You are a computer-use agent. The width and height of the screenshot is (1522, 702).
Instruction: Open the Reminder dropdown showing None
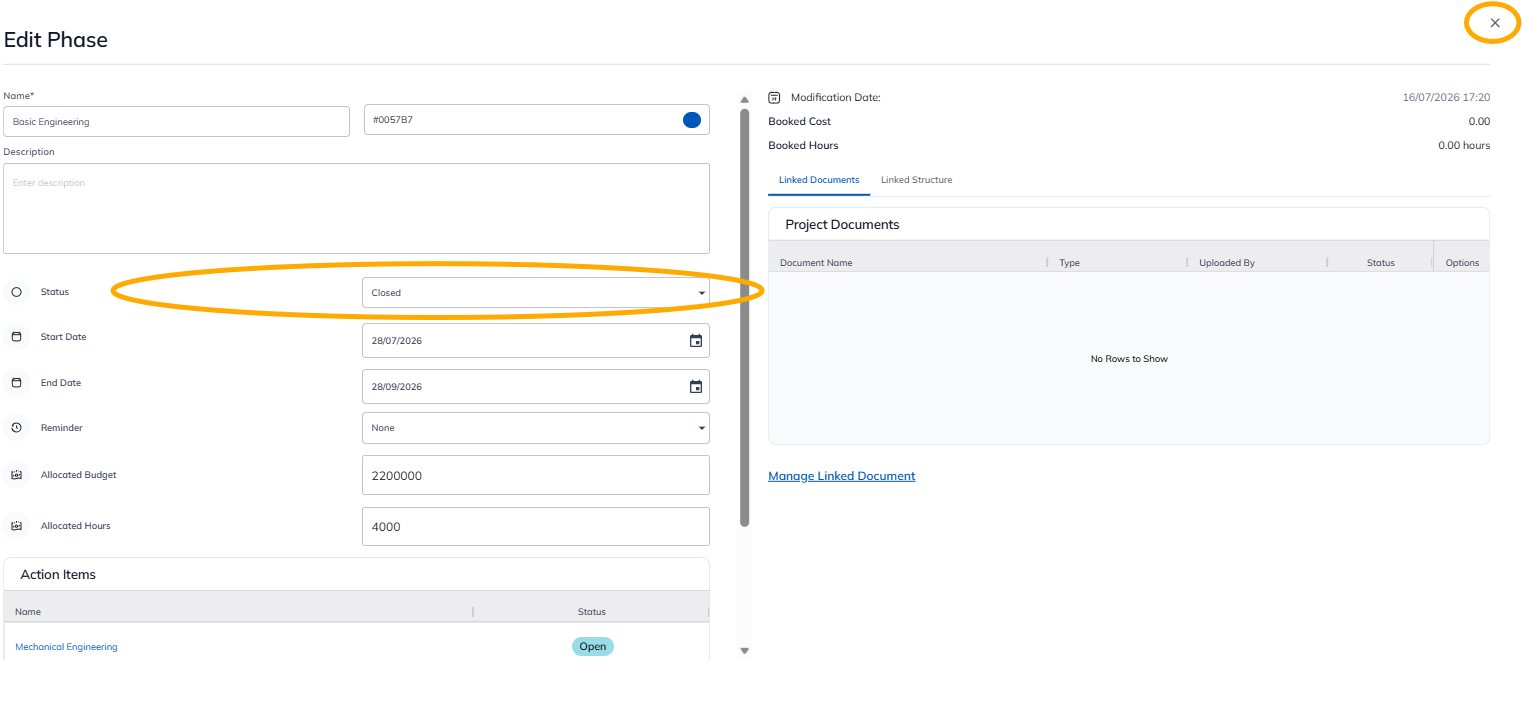click(536, 428)
